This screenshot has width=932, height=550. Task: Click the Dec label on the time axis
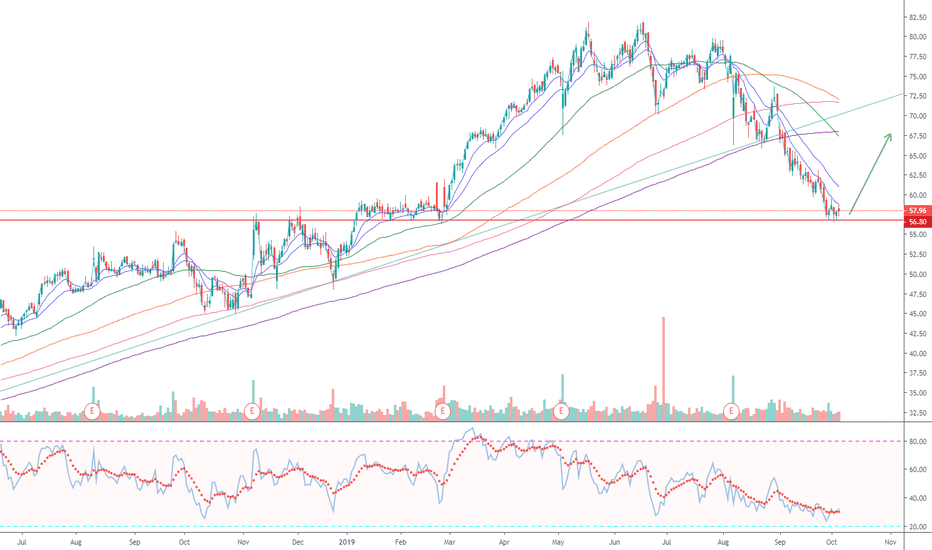pos(298,542)
